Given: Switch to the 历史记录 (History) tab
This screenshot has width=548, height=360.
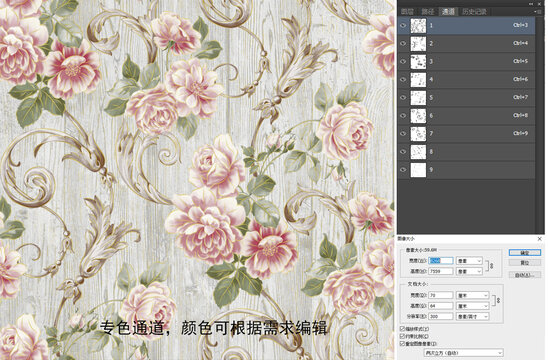Looking at the screenshot, I should coord(475,12).
